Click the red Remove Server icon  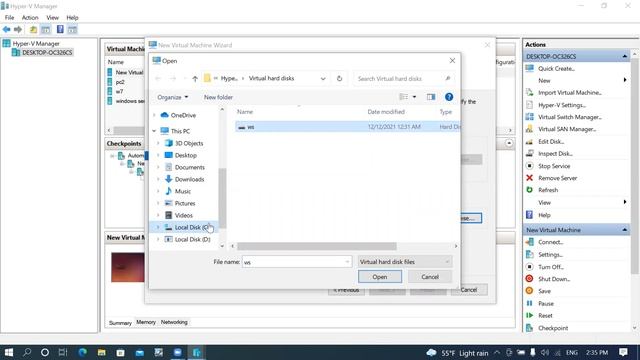[529, 178]
